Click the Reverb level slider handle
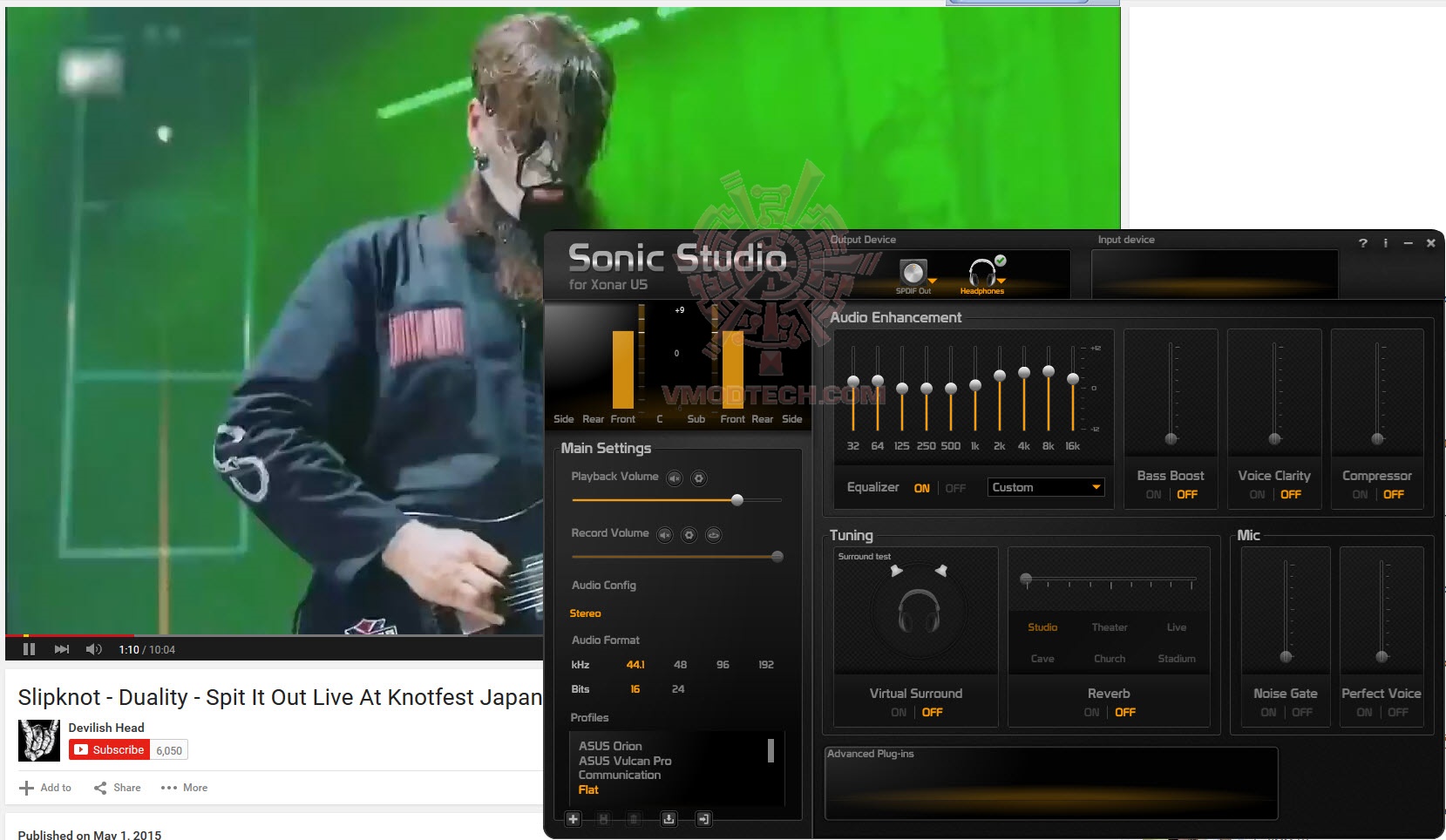1446x840 pixels. [x=1026, y=579]
